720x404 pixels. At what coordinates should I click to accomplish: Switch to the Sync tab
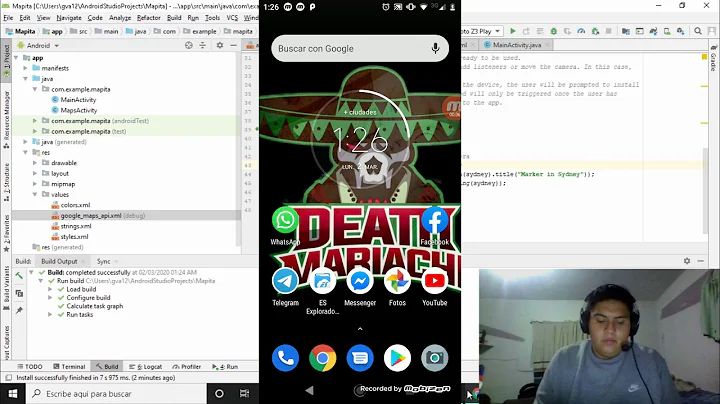click(103, 261)
